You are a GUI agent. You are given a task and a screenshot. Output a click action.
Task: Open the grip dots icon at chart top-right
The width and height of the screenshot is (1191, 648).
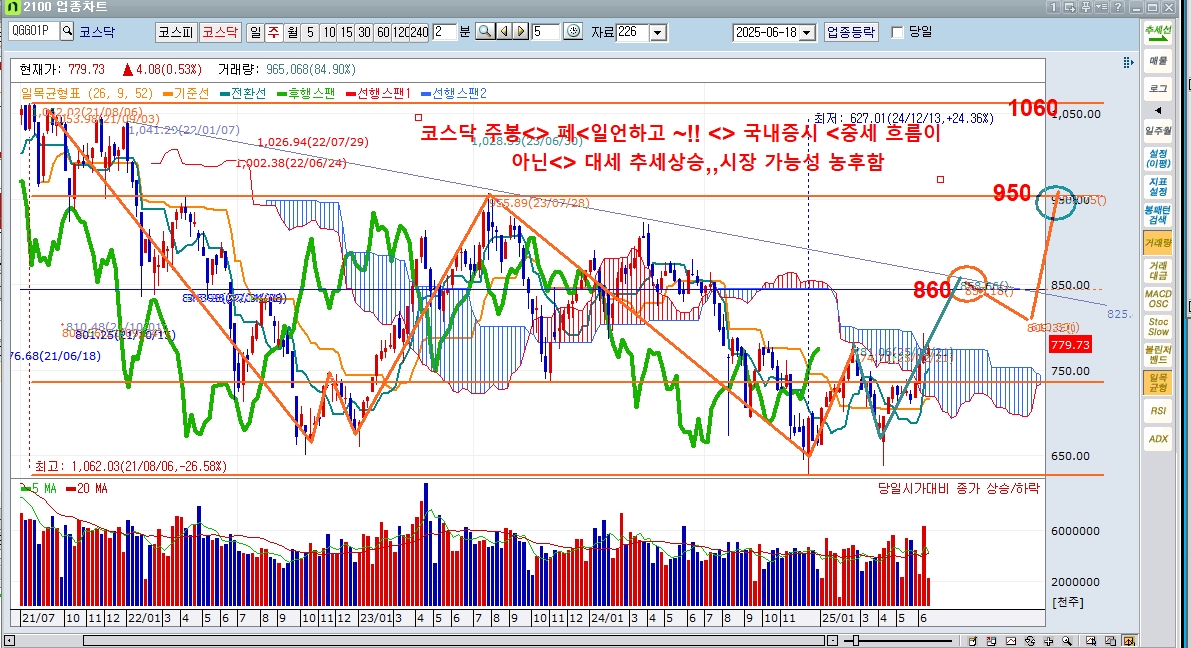pyautogui.click(x=1128, y=62)
